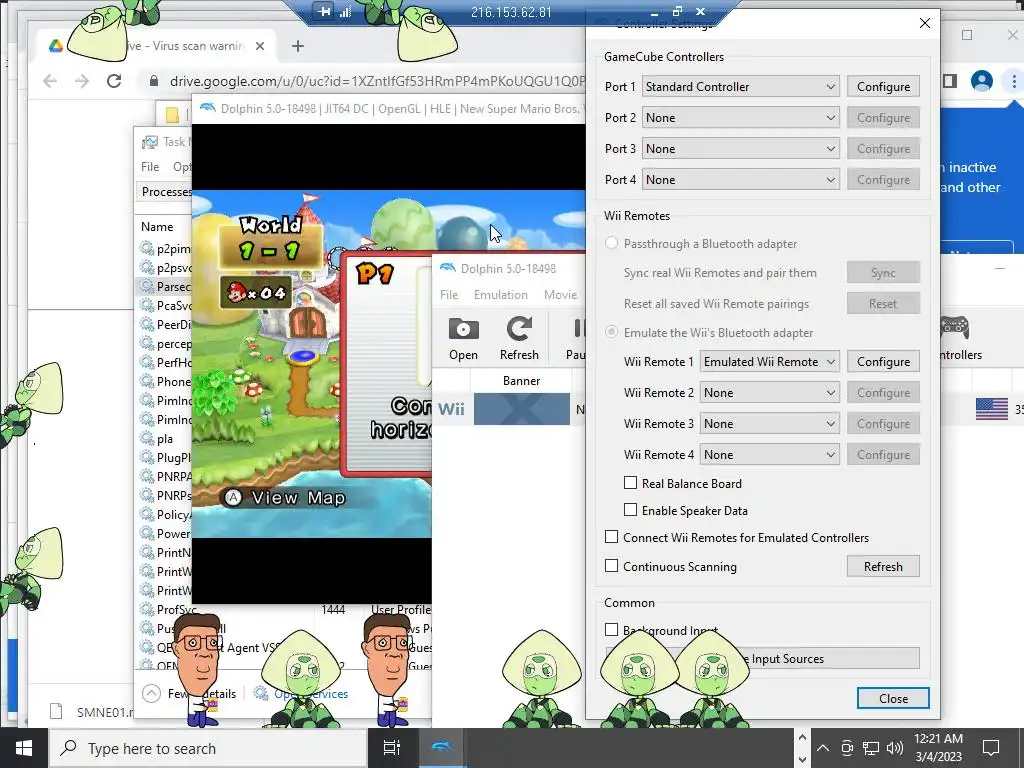Click the taskbar clock
The height and width of the screenshot is (768, 1024).
click(x=938, y=748)
